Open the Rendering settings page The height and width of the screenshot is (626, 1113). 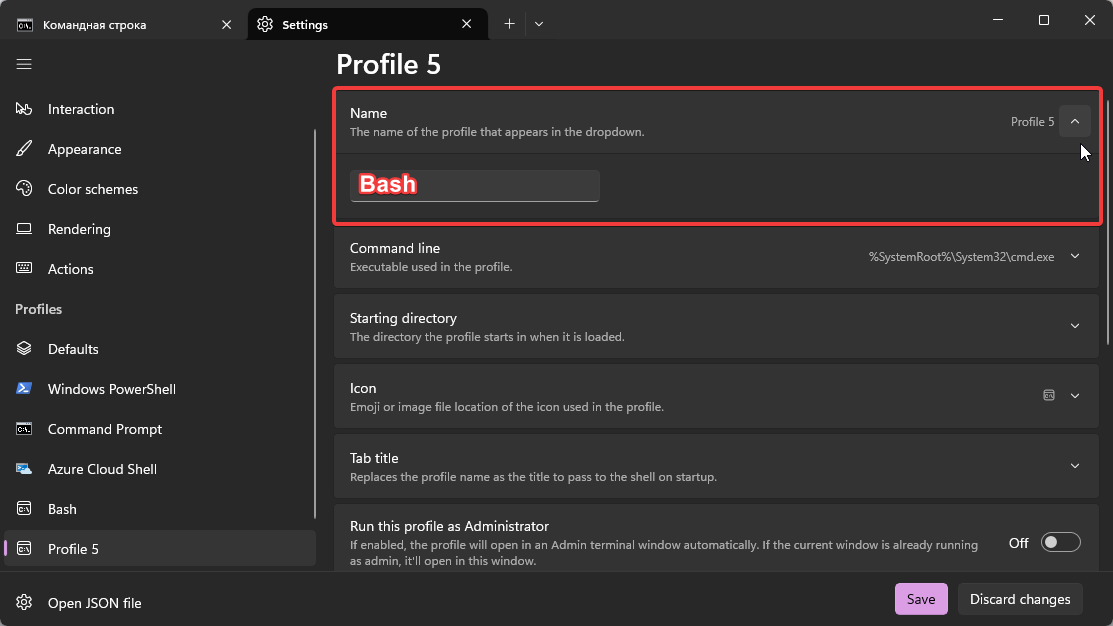point(79,229)
